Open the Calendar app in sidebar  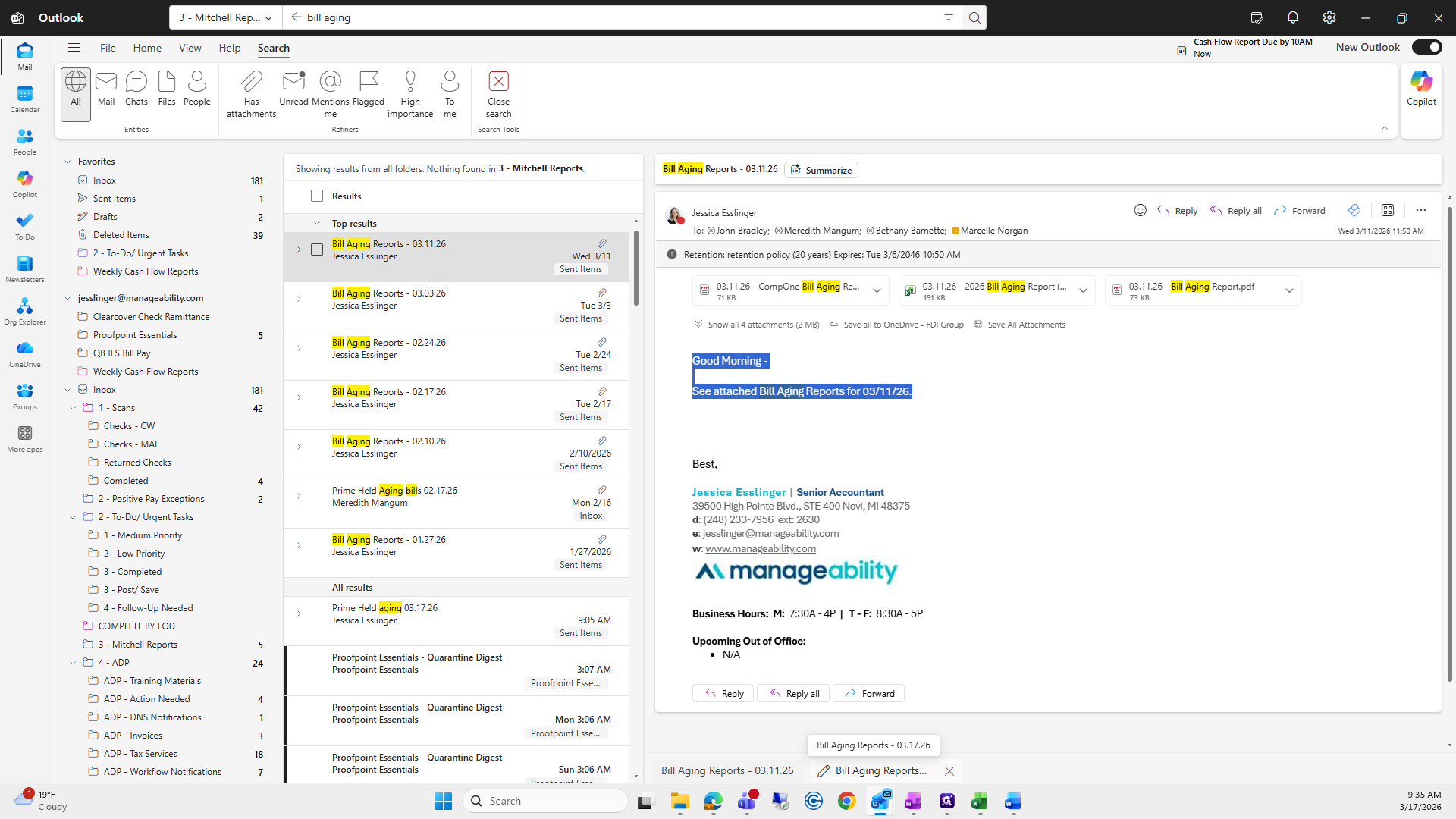tap(25, 99)
